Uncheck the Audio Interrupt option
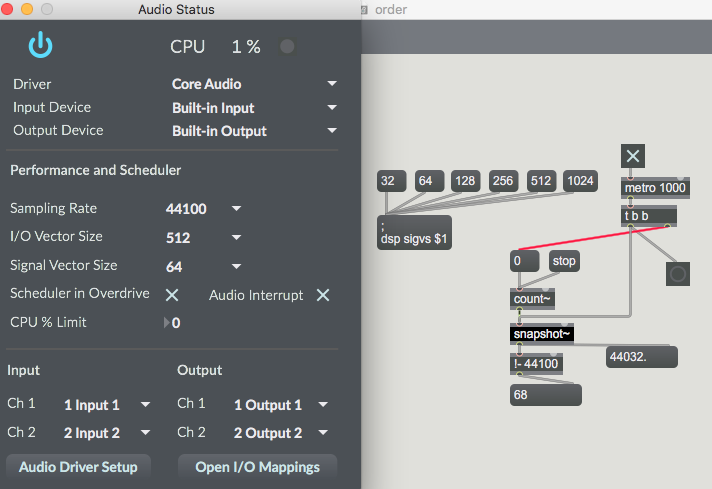 [323, 295]
